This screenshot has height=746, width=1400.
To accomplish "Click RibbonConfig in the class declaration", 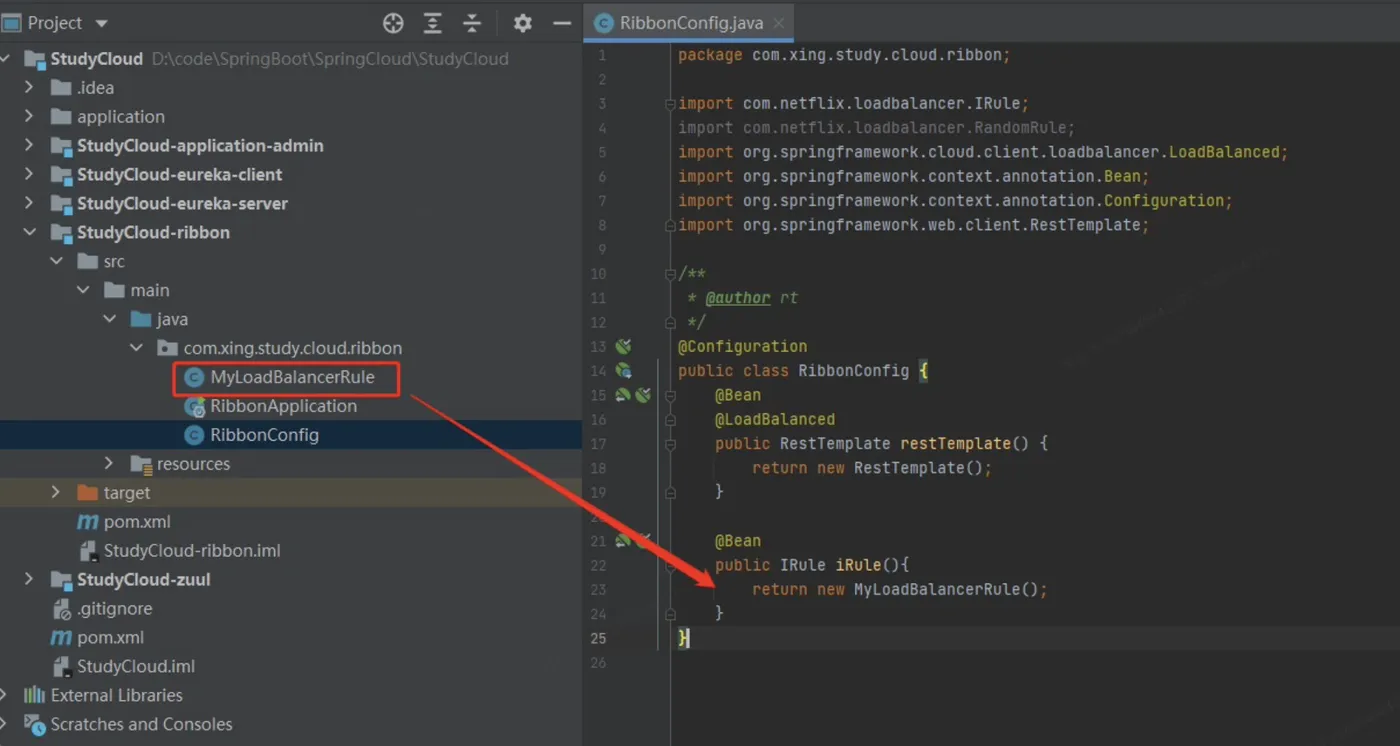I will pyautogui.click(x=854, y=371).
